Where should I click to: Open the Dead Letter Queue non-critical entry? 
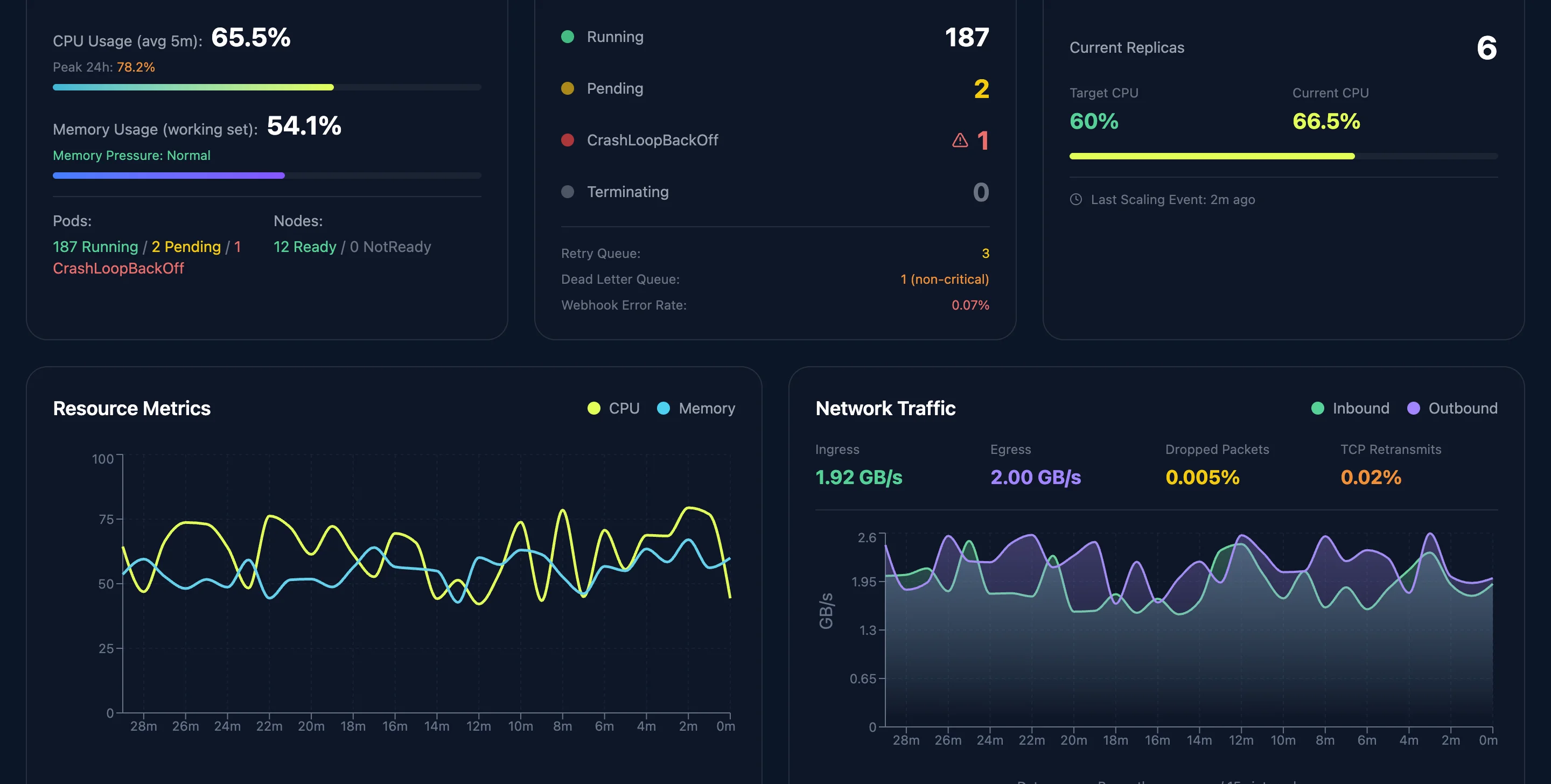coord(944,279)
